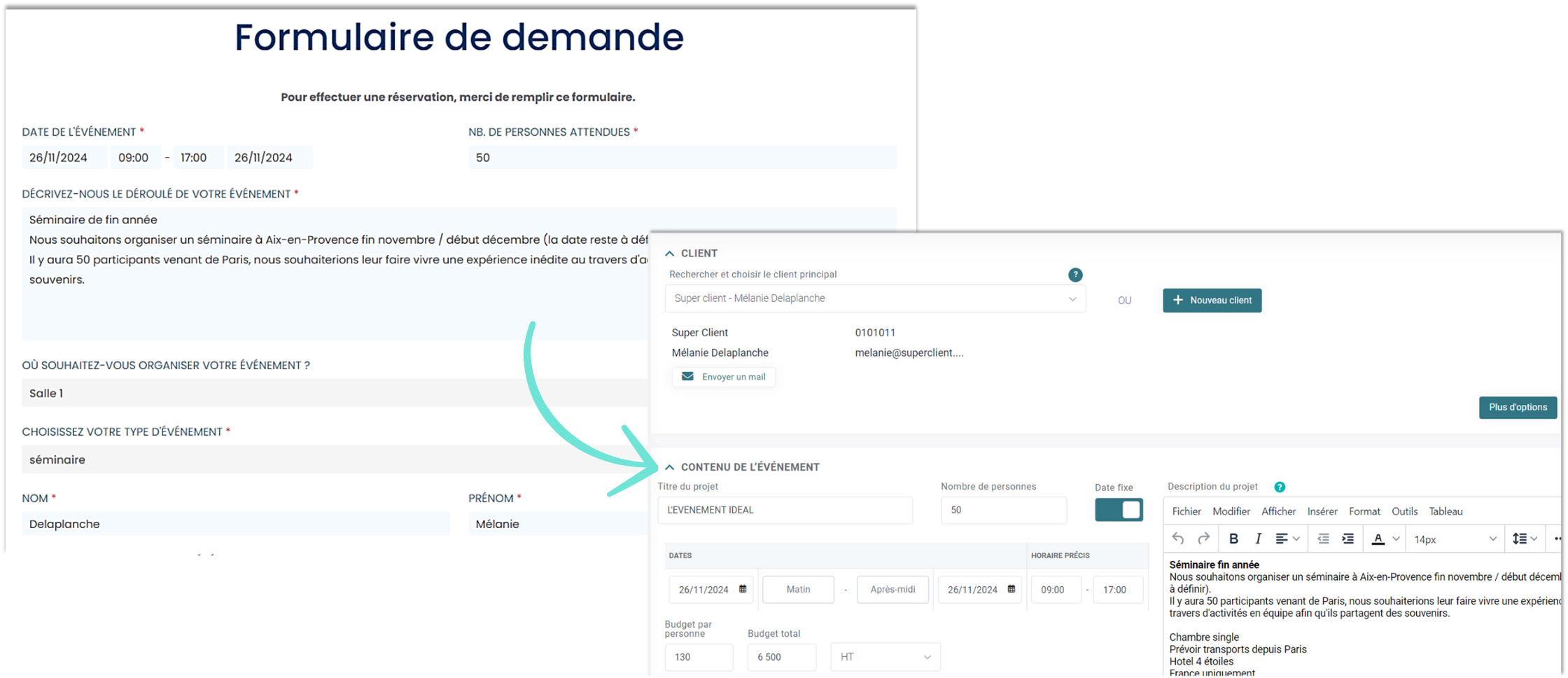Apply italic formatting in project description

point(1258,539)
